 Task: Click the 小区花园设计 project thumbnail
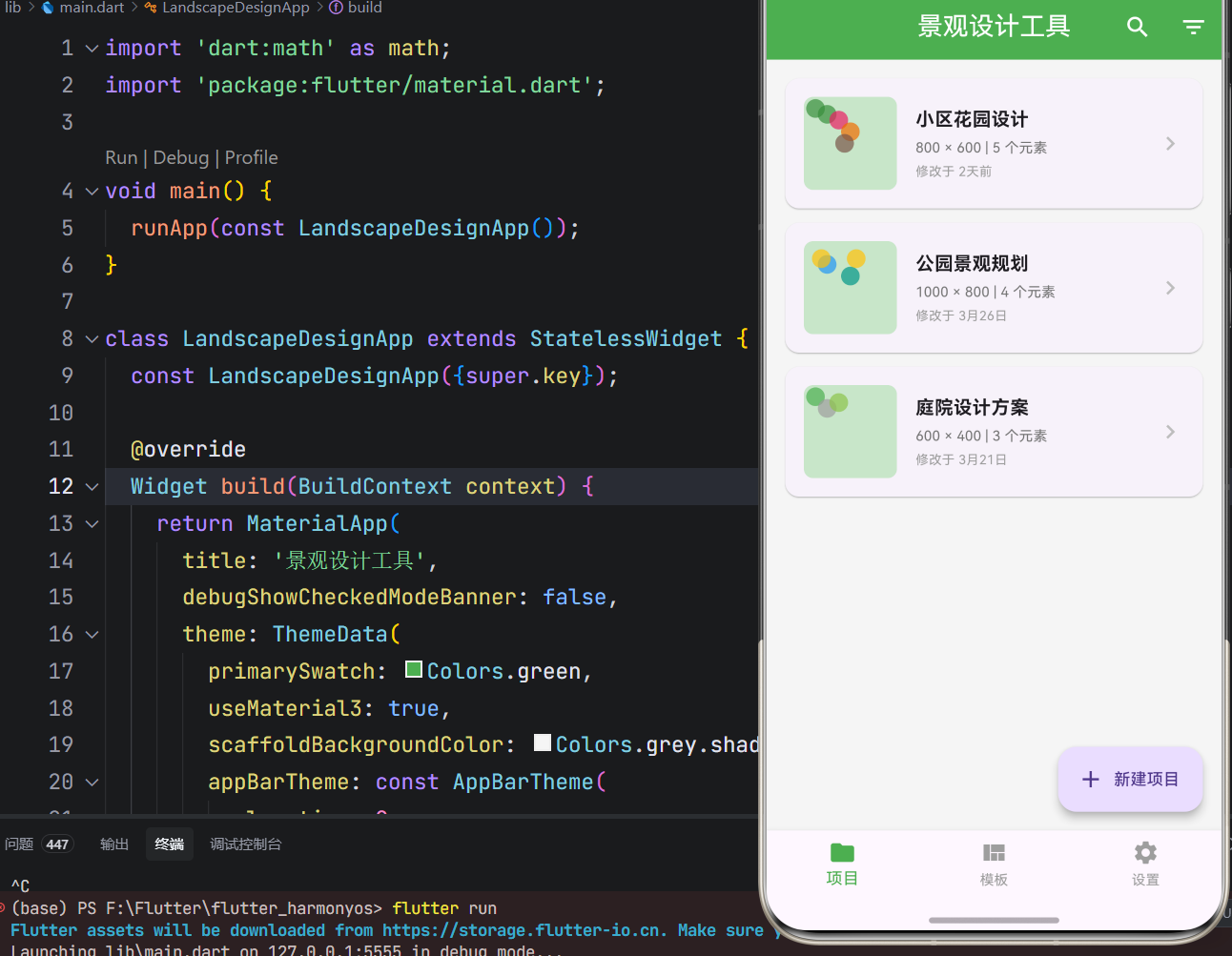click(850, 143)
